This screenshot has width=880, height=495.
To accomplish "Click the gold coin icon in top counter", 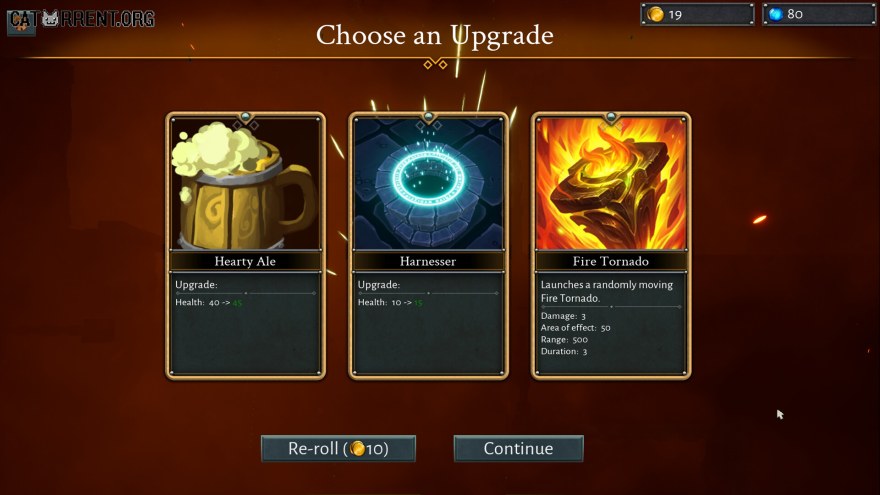I will [x=656, y=14].
